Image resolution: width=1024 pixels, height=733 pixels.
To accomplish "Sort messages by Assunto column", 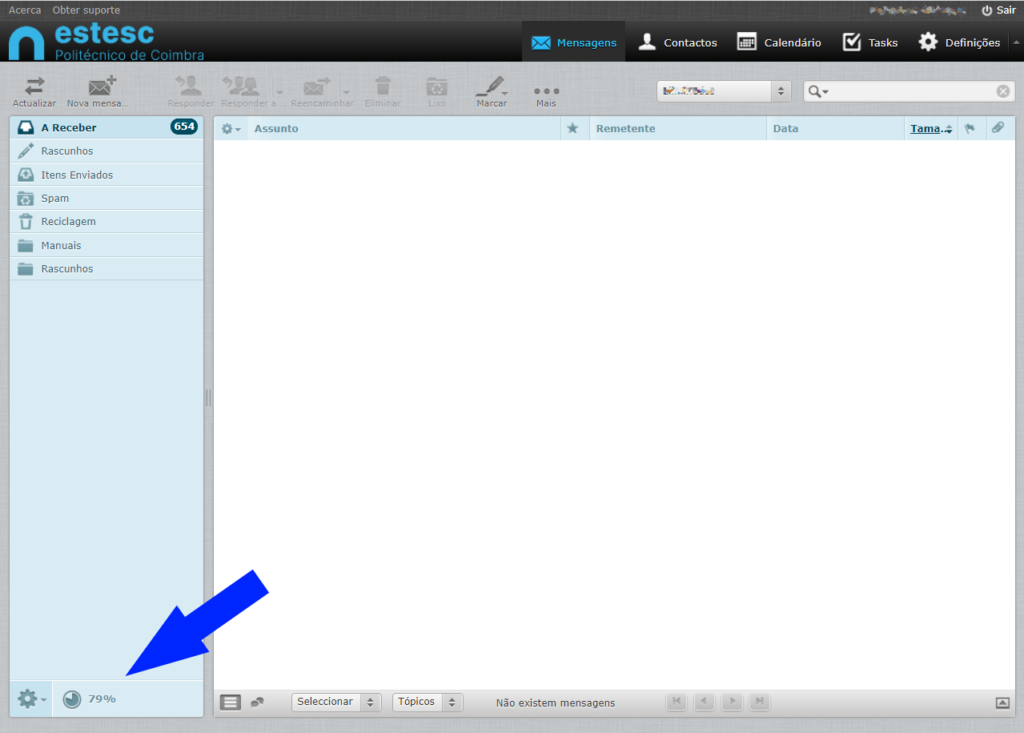I will (x=276, y=129).
